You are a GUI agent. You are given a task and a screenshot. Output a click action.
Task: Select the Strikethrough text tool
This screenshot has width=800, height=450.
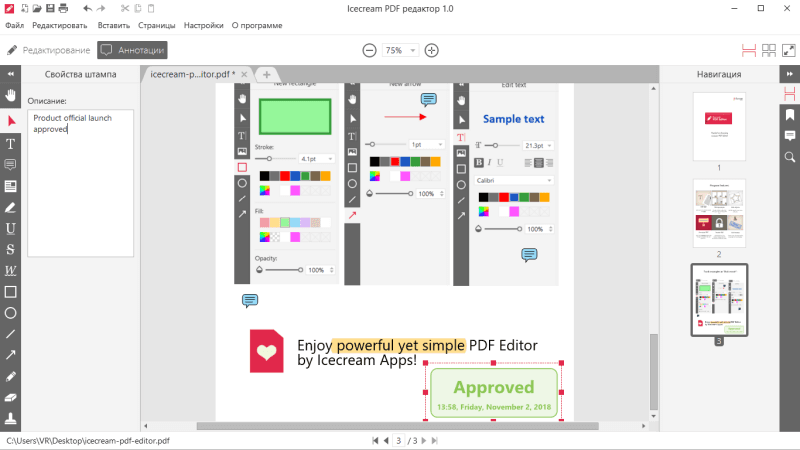point(10,249)
